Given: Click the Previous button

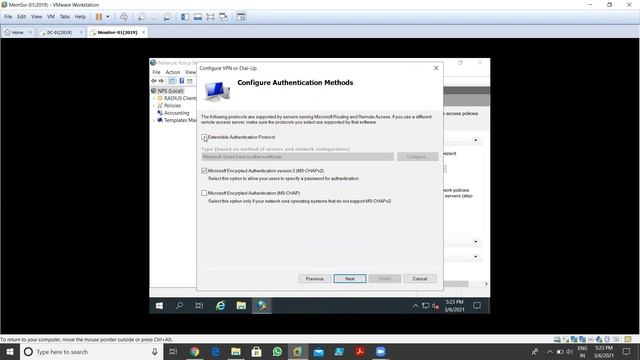Looking at the screenshot, I should click(x=314, y=278).
